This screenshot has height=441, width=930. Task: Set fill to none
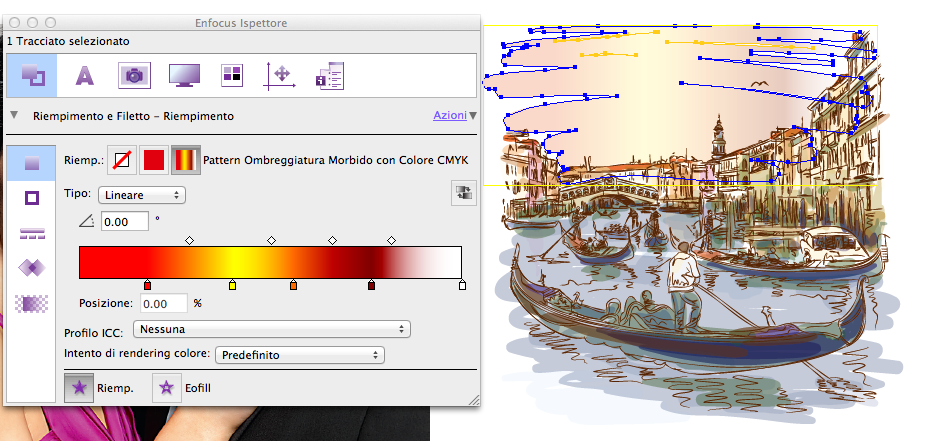tap(121, 159)
